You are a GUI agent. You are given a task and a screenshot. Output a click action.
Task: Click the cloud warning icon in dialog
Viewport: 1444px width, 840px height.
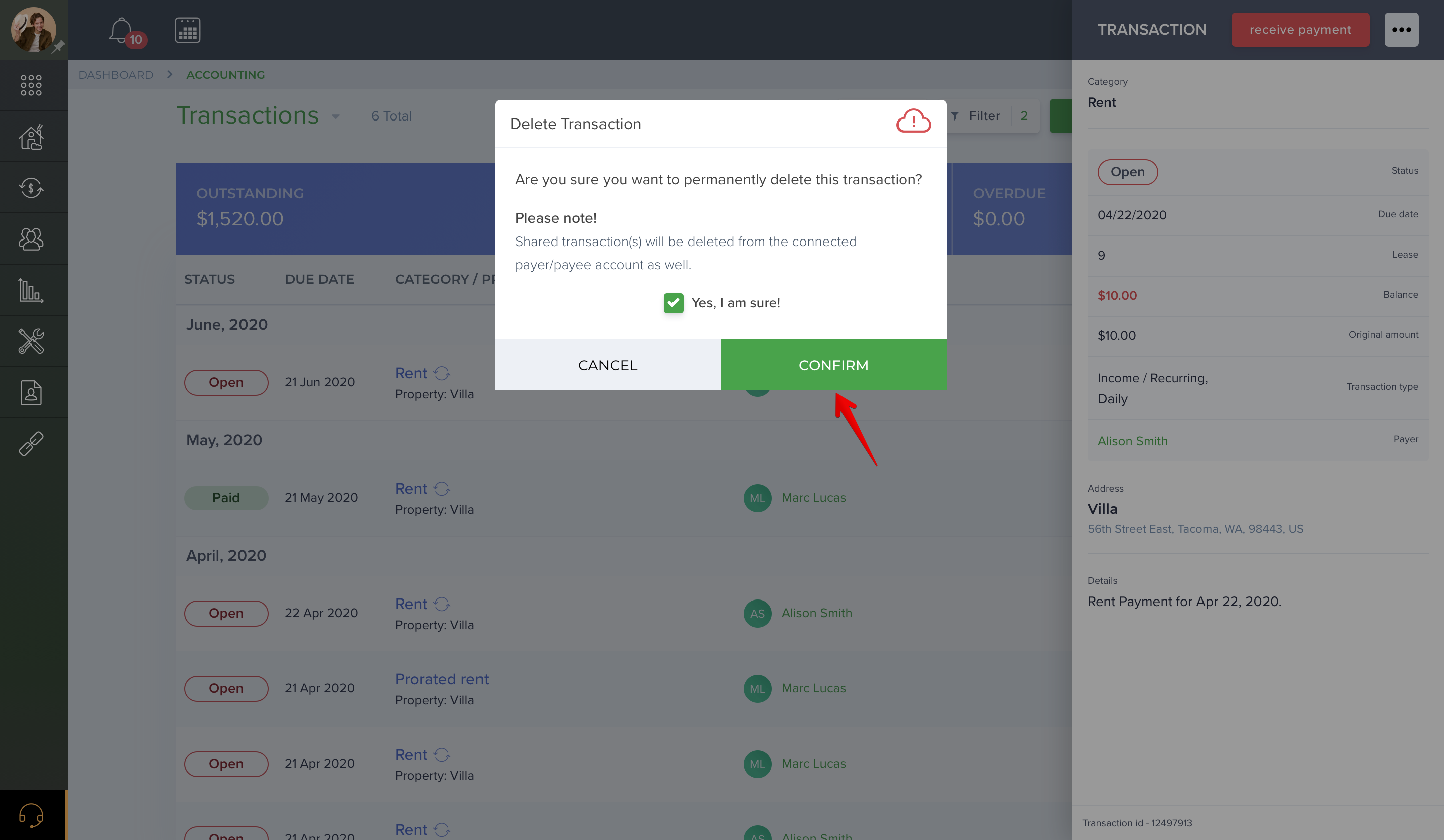point(913,122)
